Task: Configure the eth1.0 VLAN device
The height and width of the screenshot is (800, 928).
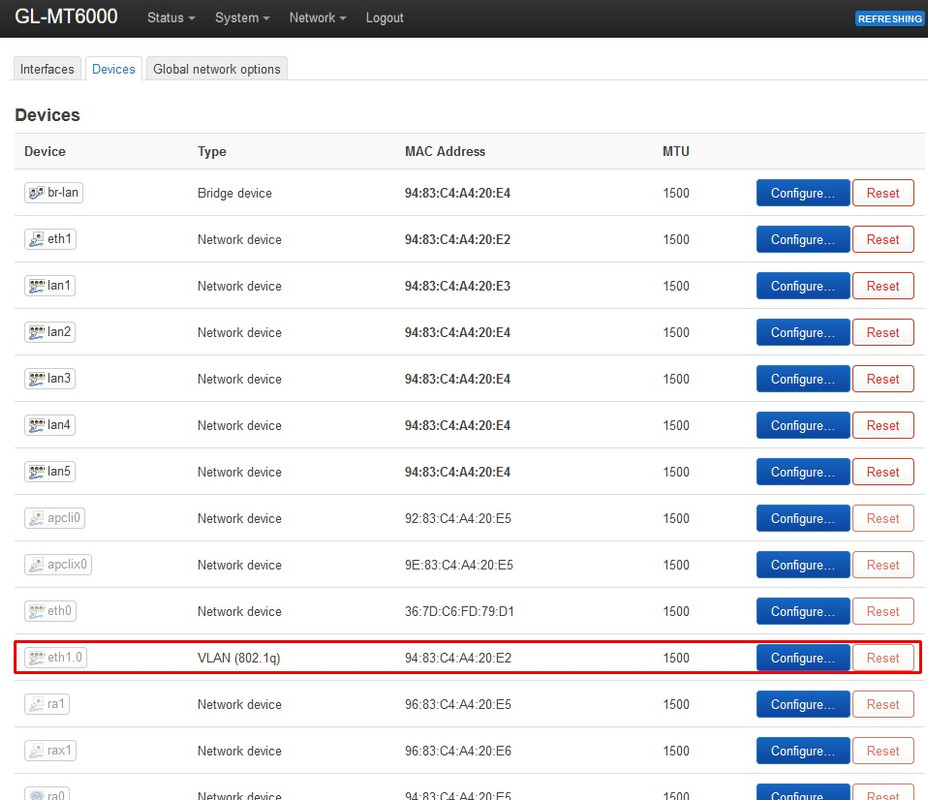Action: pyautogui.click(x=803, y=658)
